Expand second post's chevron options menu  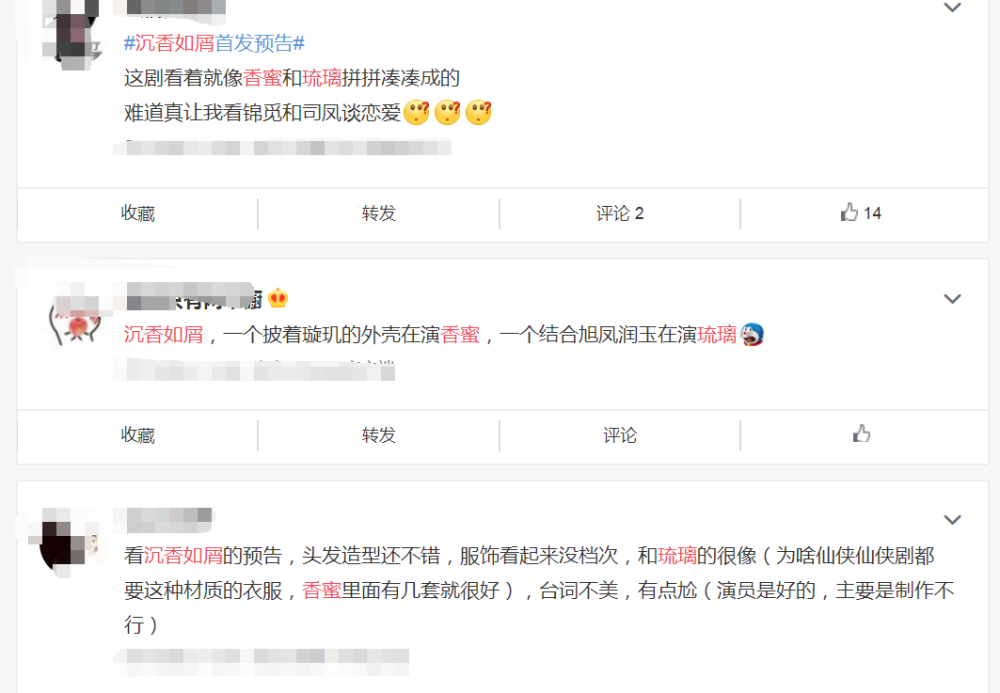(952, 298)
